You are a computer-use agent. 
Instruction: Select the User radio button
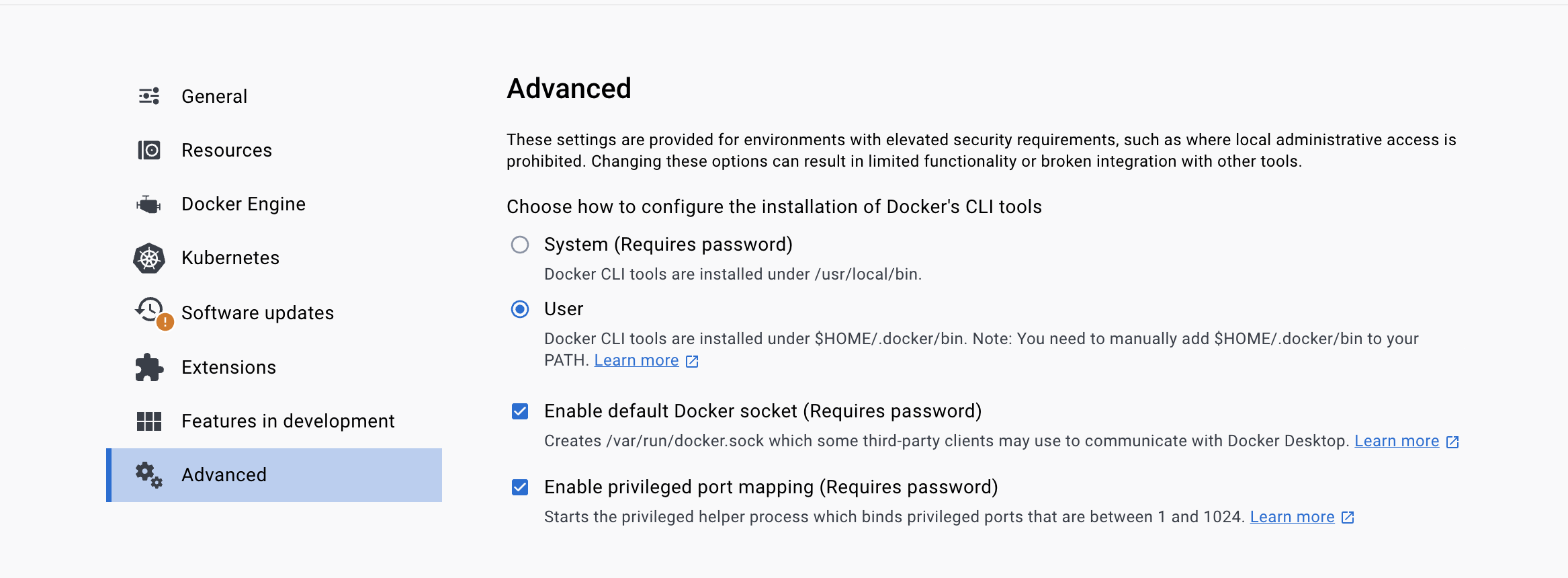point(520,309)
